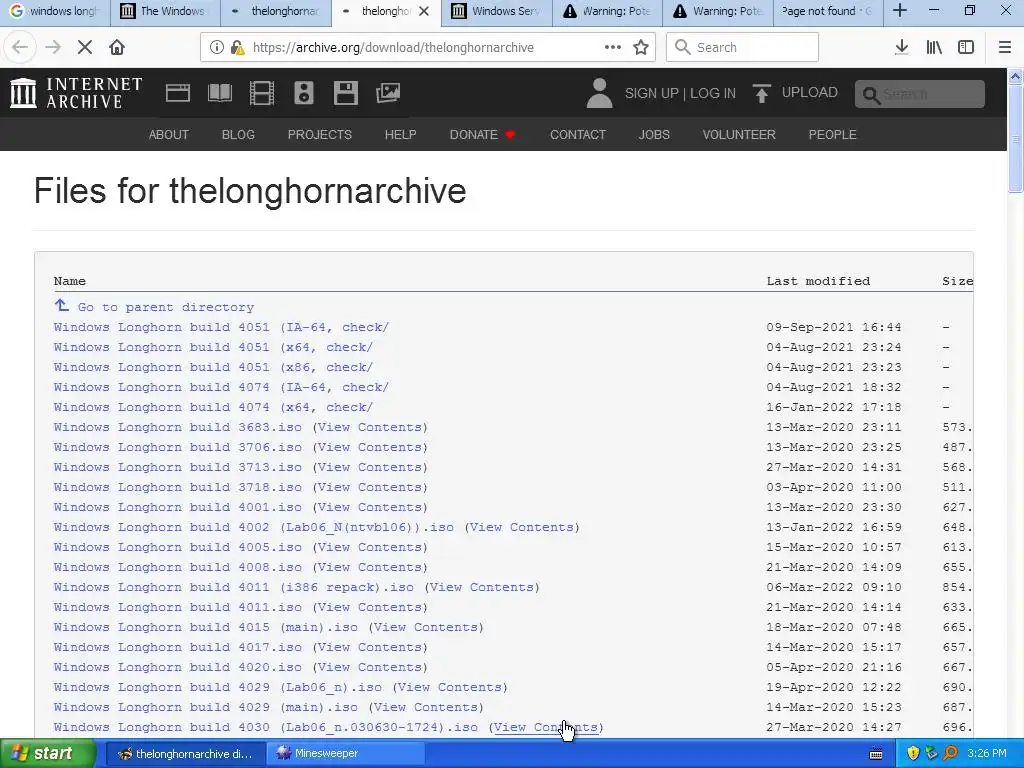Screen dimensions: 1024x768
Task: Open the HELP nav item
Action: click(400, 135)
